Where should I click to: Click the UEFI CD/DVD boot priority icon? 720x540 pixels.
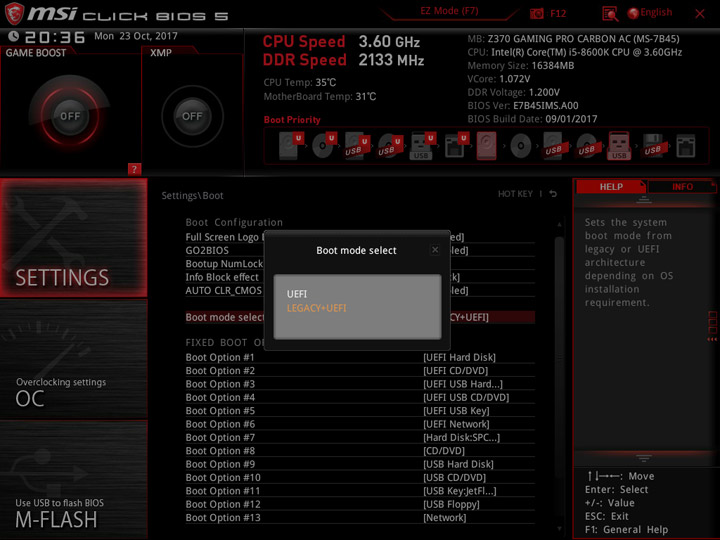pyautogui.click(x=324, y=146)
